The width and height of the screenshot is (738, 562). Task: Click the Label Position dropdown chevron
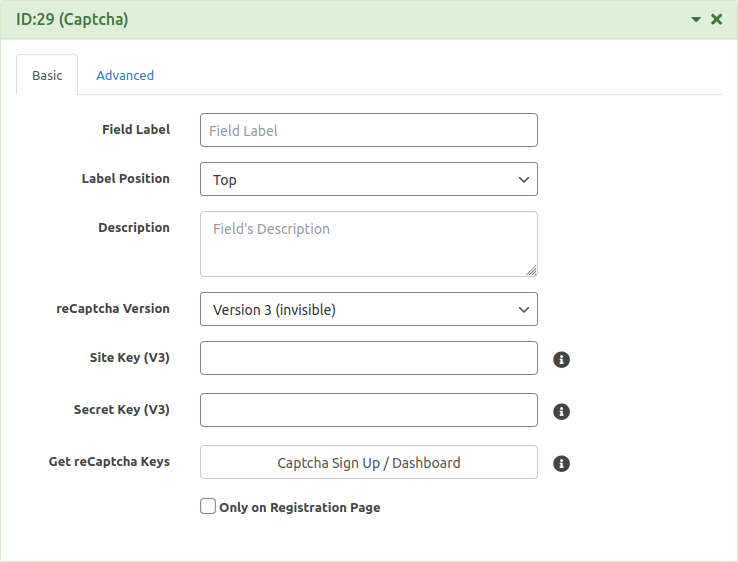point(523,179)
